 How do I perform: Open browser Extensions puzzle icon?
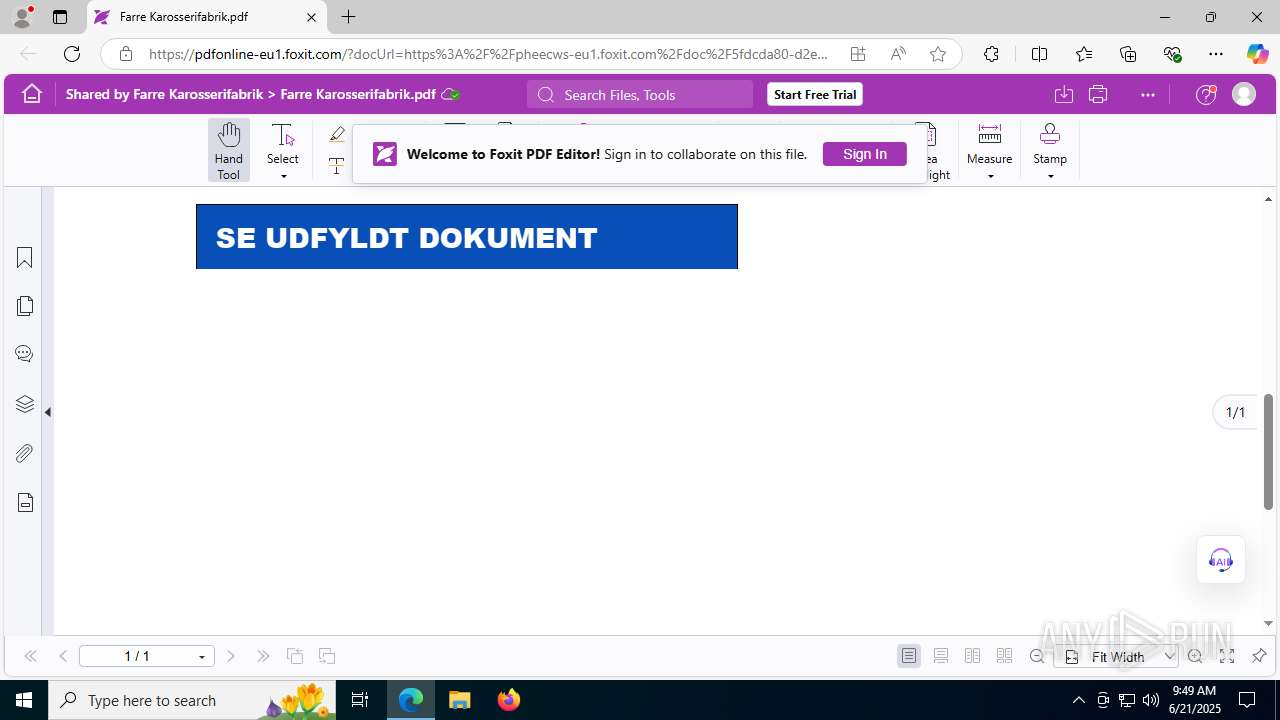click(x=991, y=54)
